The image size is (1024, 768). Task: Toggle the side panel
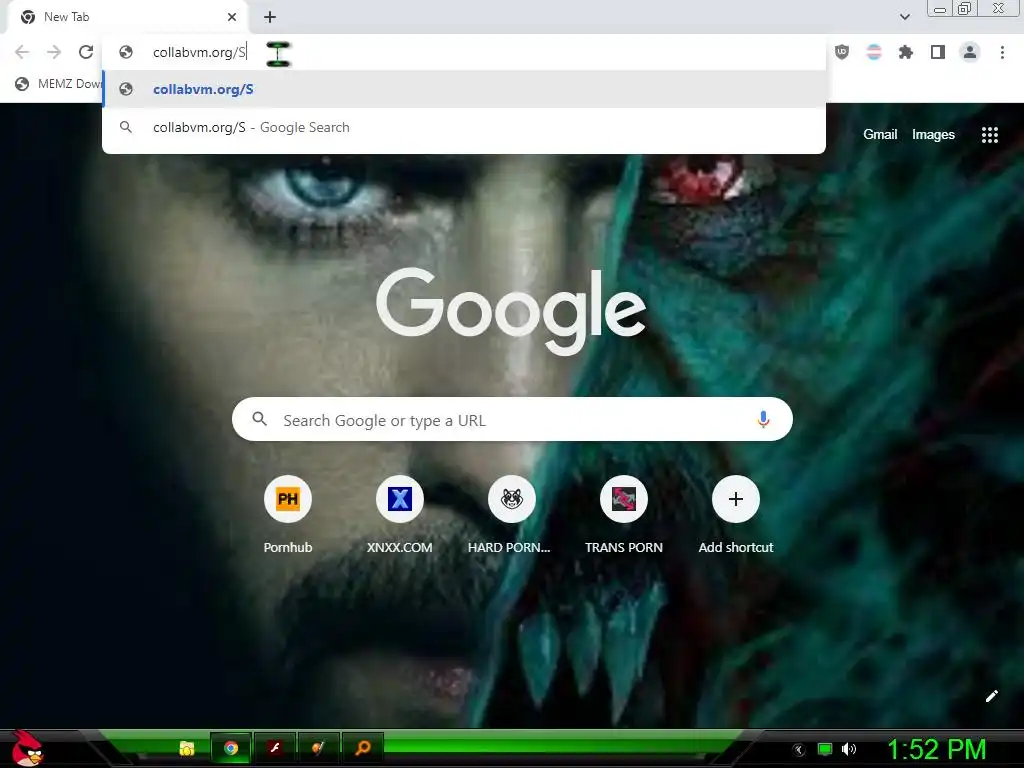pos(938,52)
